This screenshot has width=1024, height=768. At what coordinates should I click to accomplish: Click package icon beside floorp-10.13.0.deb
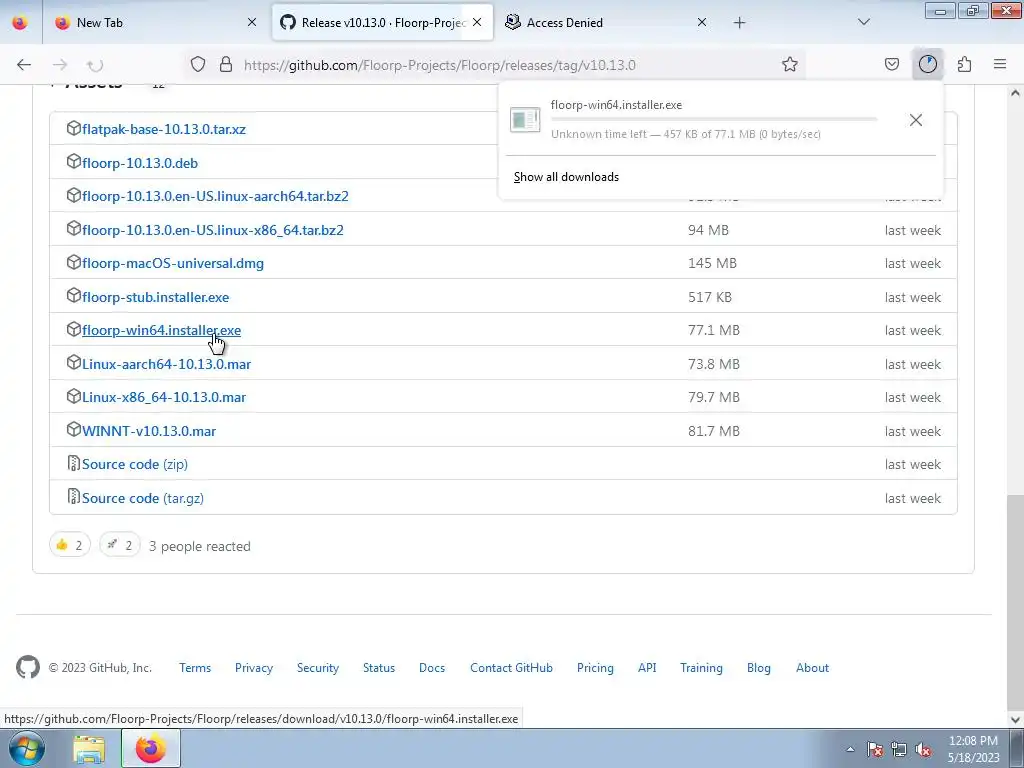point(74,161)
